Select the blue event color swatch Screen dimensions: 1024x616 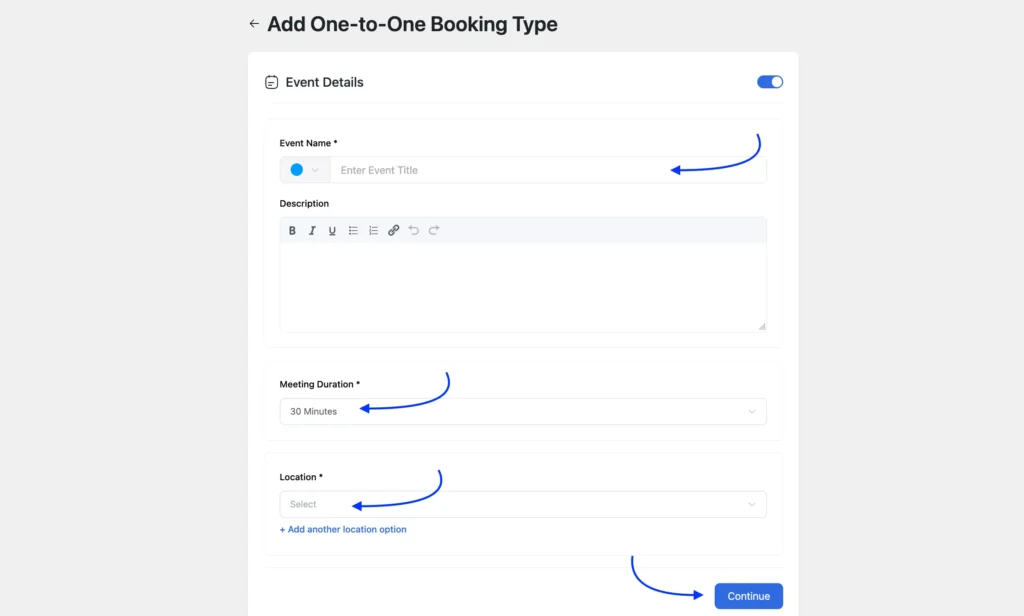298,169
